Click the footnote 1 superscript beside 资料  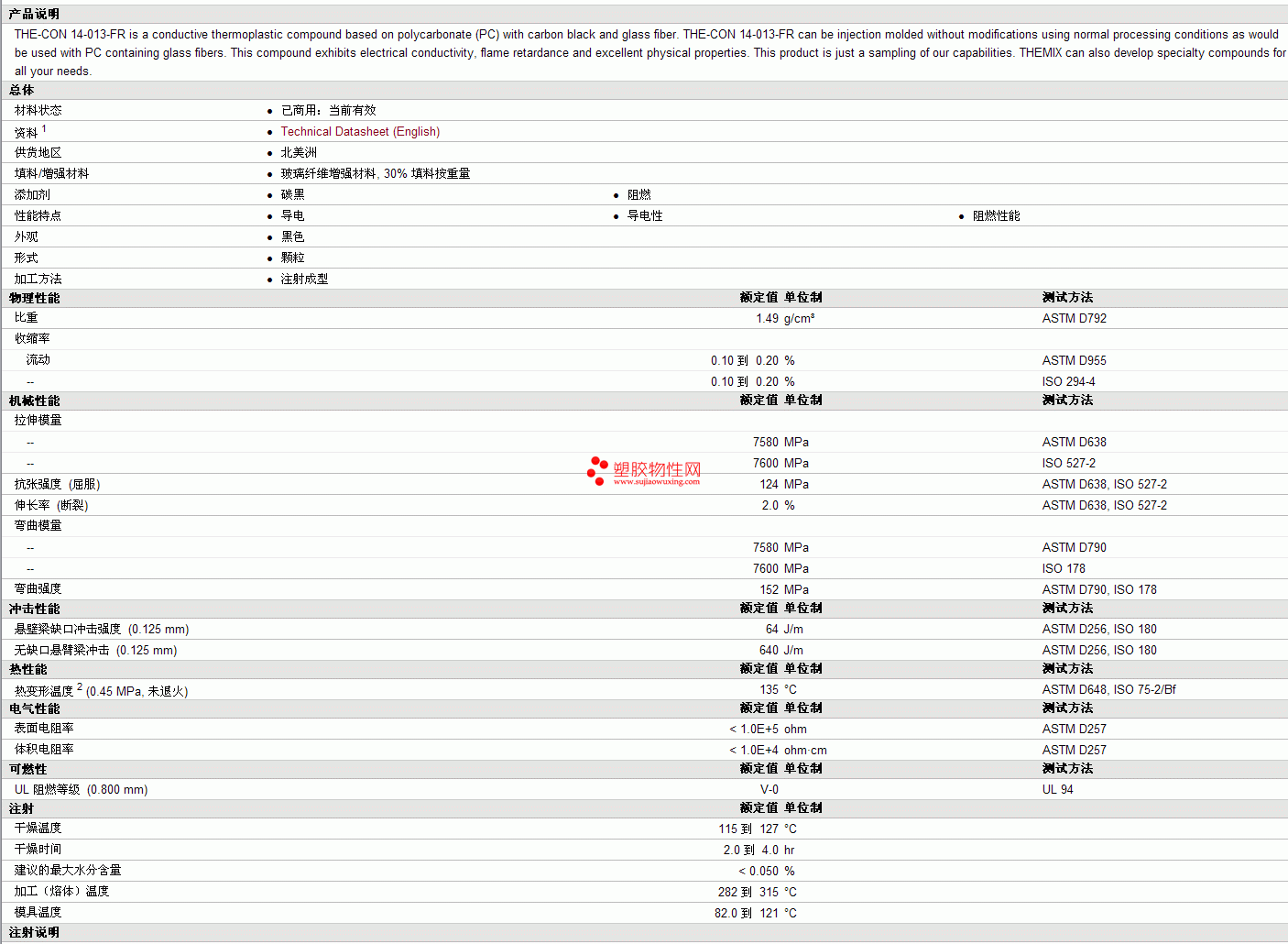click(x=44, y=128)
